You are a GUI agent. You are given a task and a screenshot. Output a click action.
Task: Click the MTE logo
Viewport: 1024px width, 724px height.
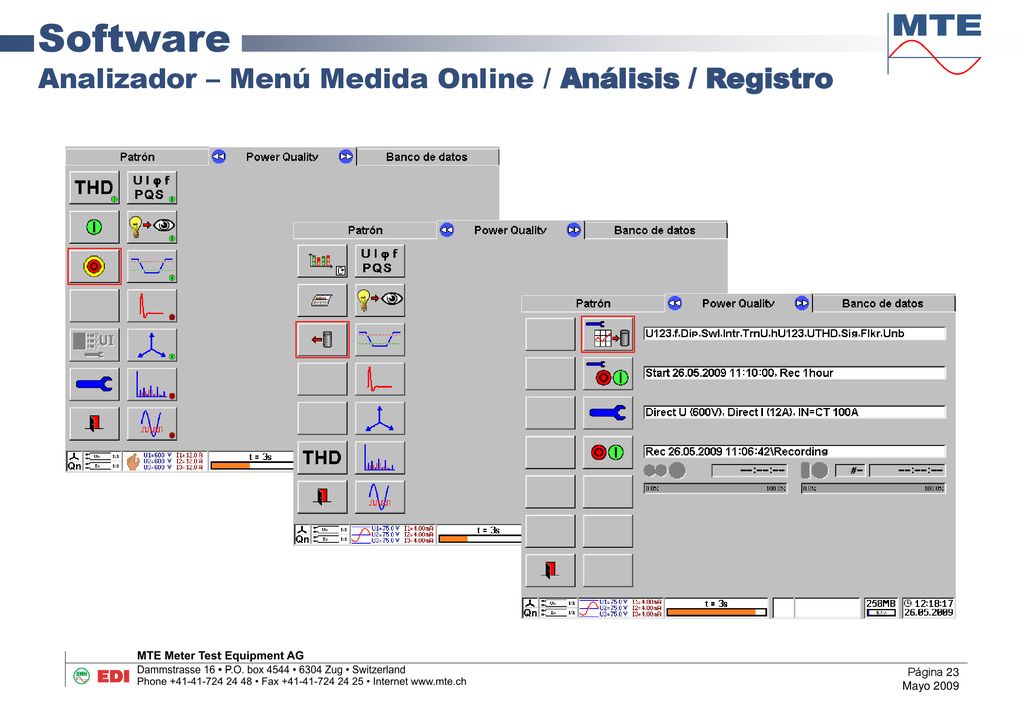point(935,44)
